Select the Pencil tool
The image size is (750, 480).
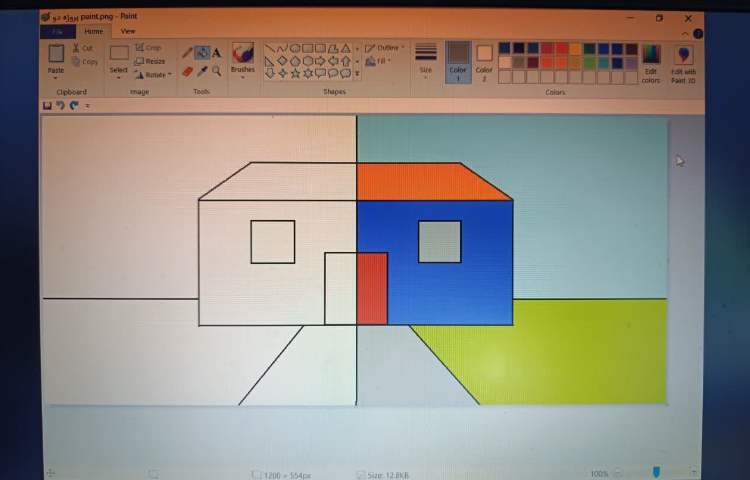tap(187, 53)
